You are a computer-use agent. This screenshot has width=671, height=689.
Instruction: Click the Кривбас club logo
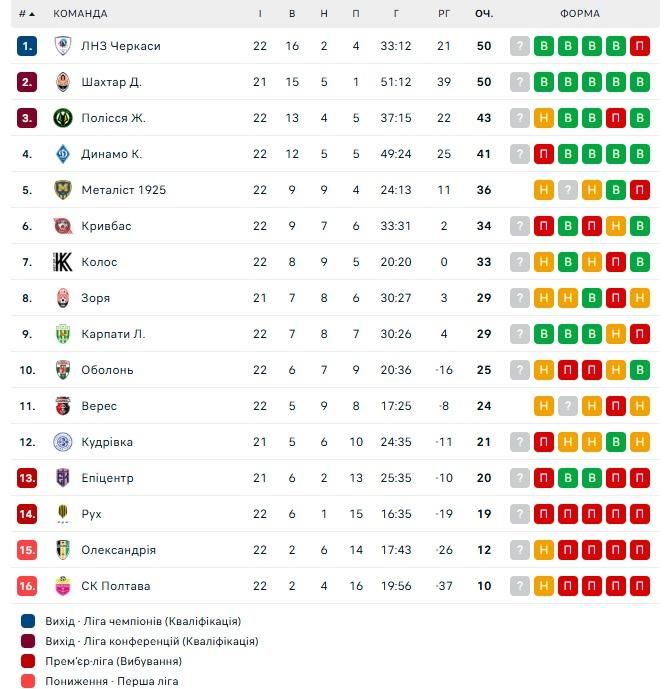[63, 226]
